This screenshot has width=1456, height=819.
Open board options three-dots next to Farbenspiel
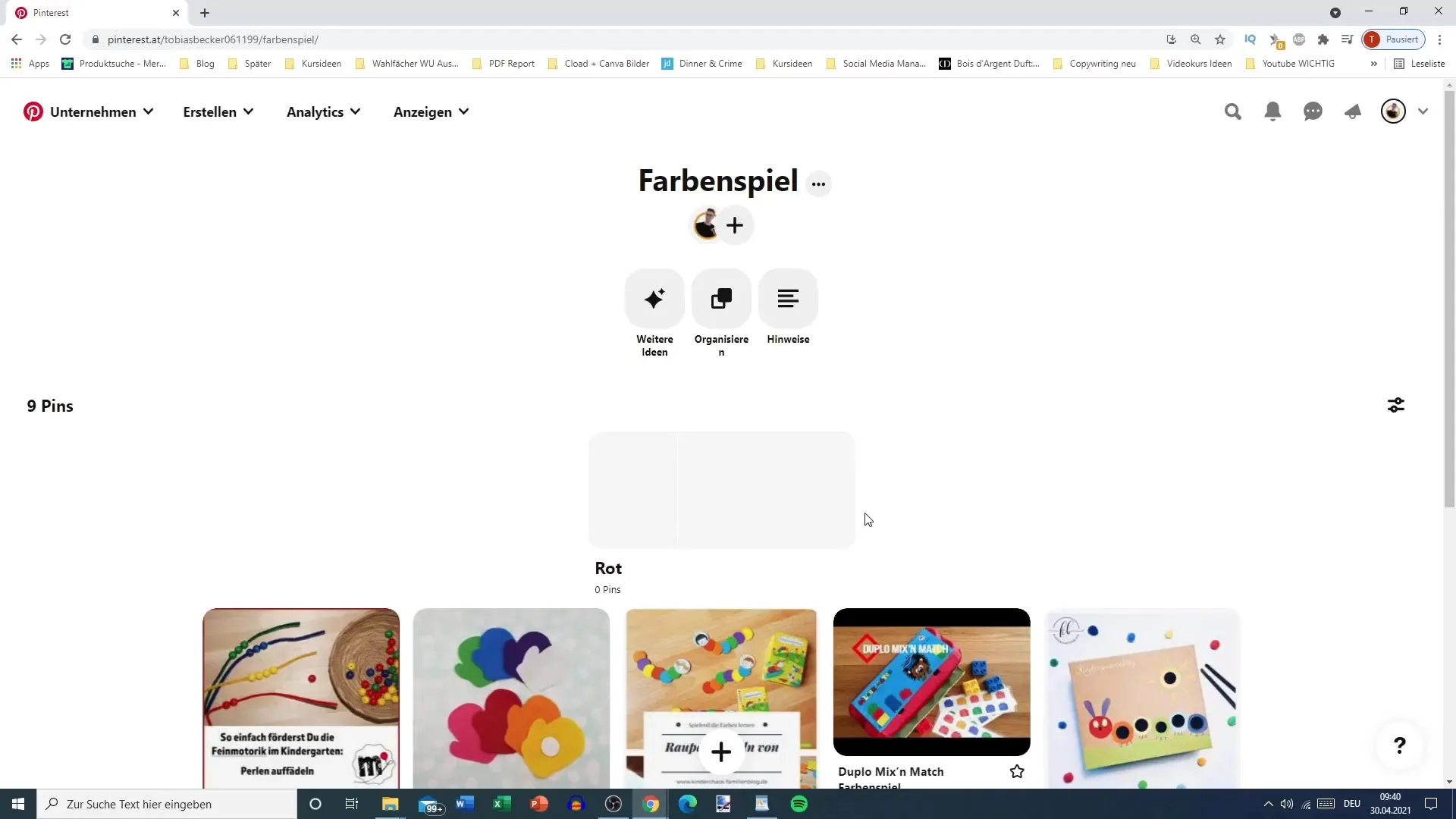pos(818,184)
